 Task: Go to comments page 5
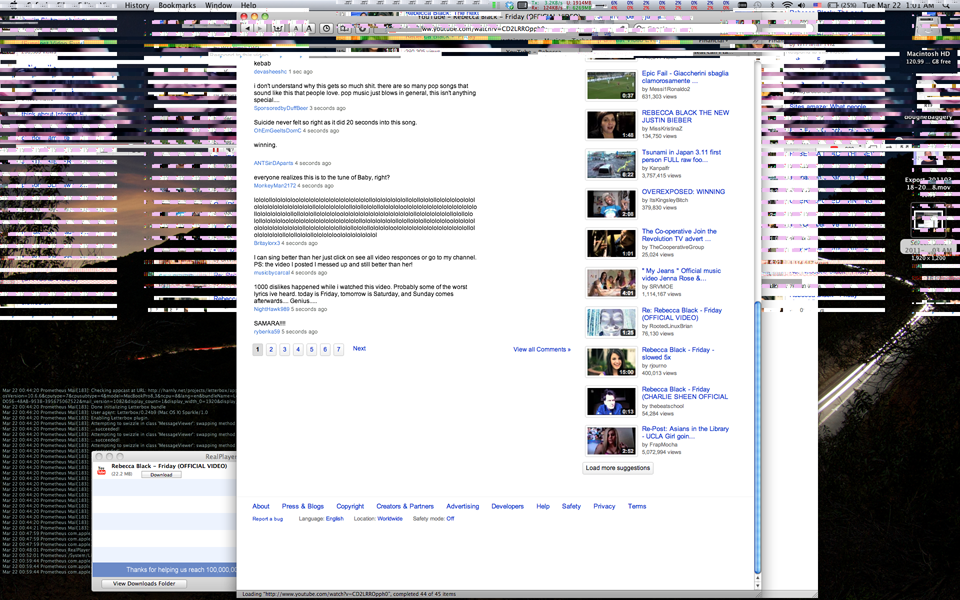(x=312, y=349)
